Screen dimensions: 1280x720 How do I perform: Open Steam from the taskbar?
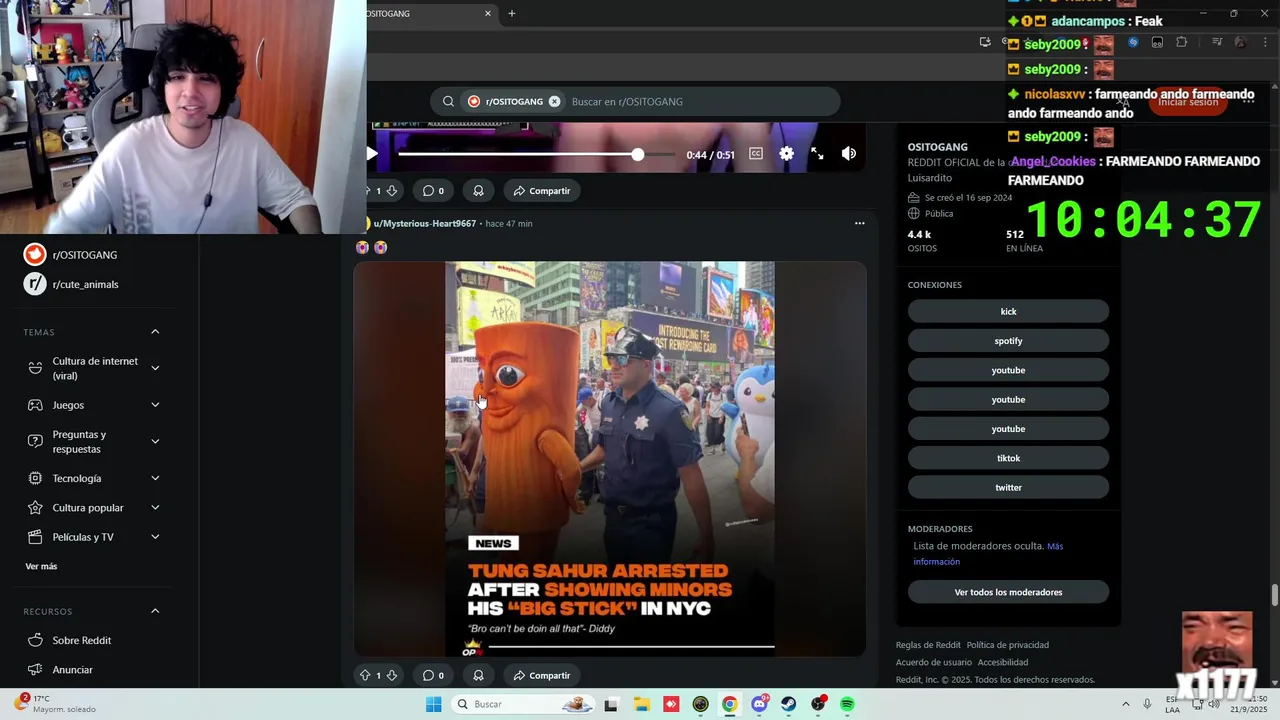pyautogui.click(x=788, y=704)
